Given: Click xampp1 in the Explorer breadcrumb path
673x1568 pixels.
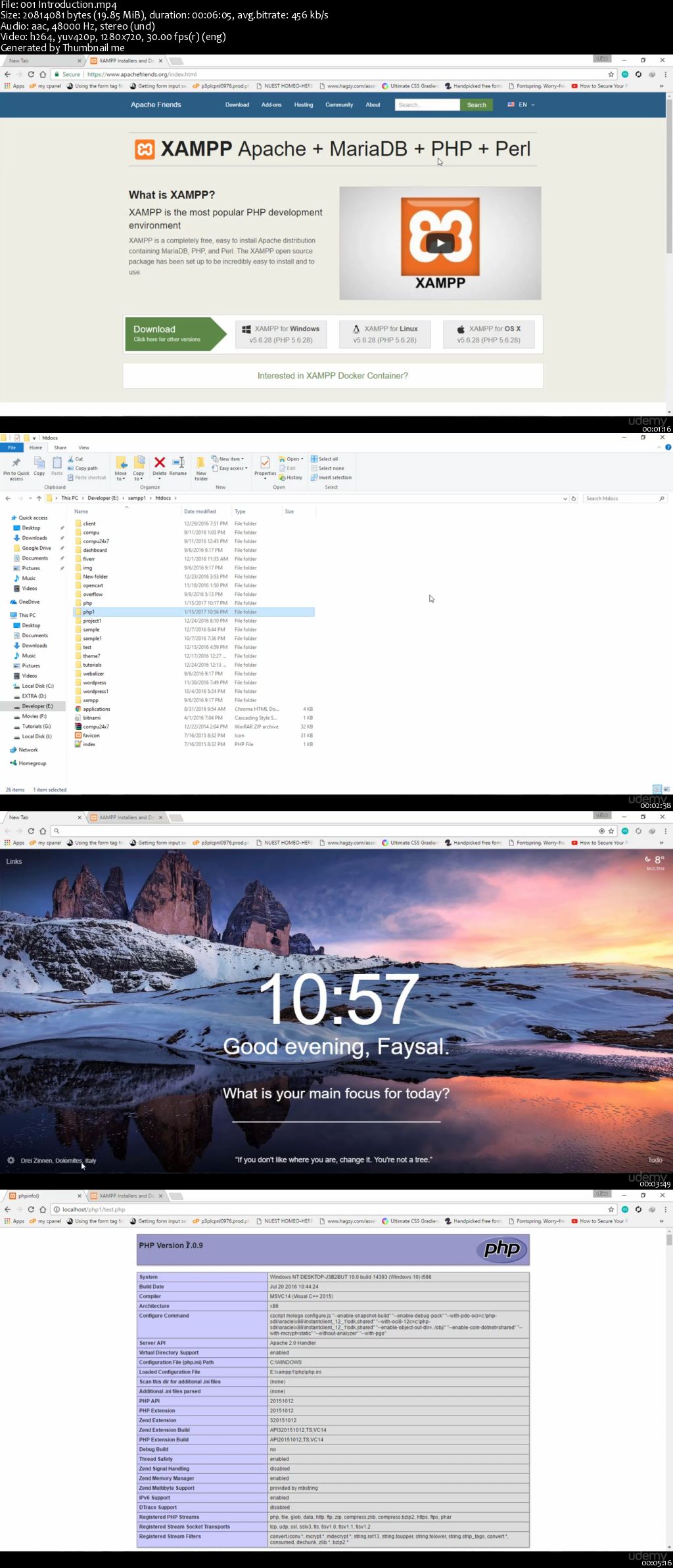Looking at the screenshot, I should [x=137, y=498].
